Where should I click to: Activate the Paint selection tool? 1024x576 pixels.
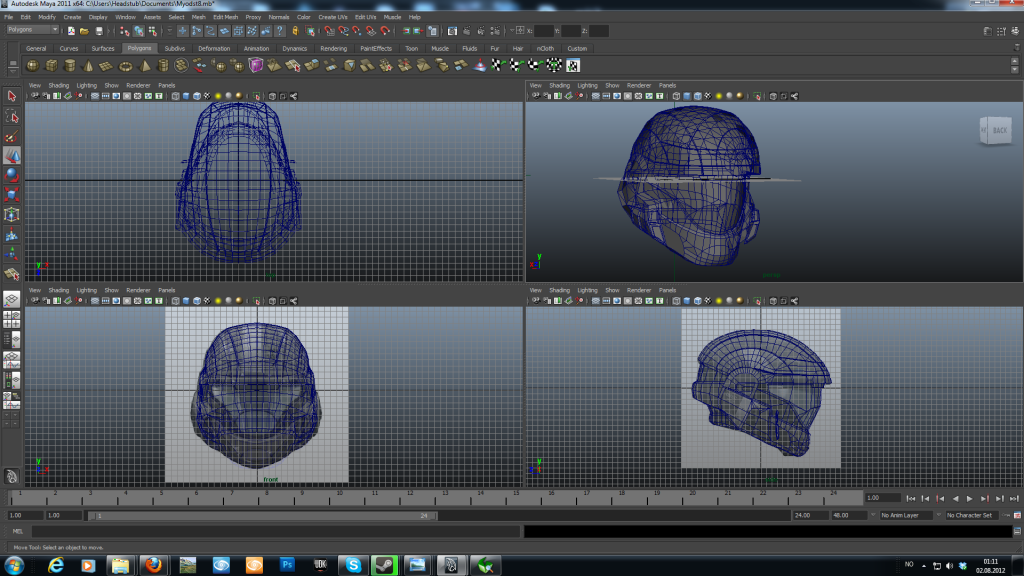[x=12, y=136]
